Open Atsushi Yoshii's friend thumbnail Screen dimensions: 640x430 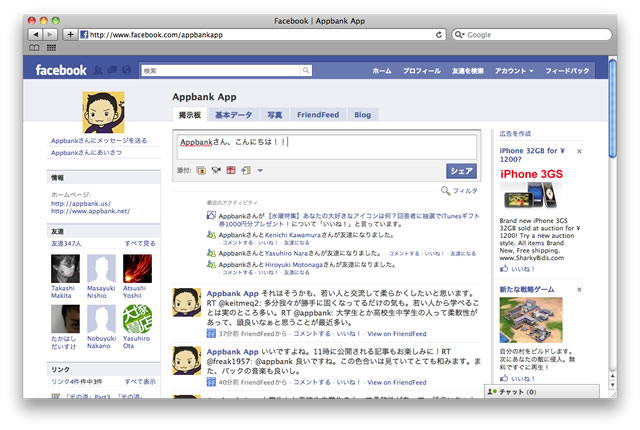(137, 268)
